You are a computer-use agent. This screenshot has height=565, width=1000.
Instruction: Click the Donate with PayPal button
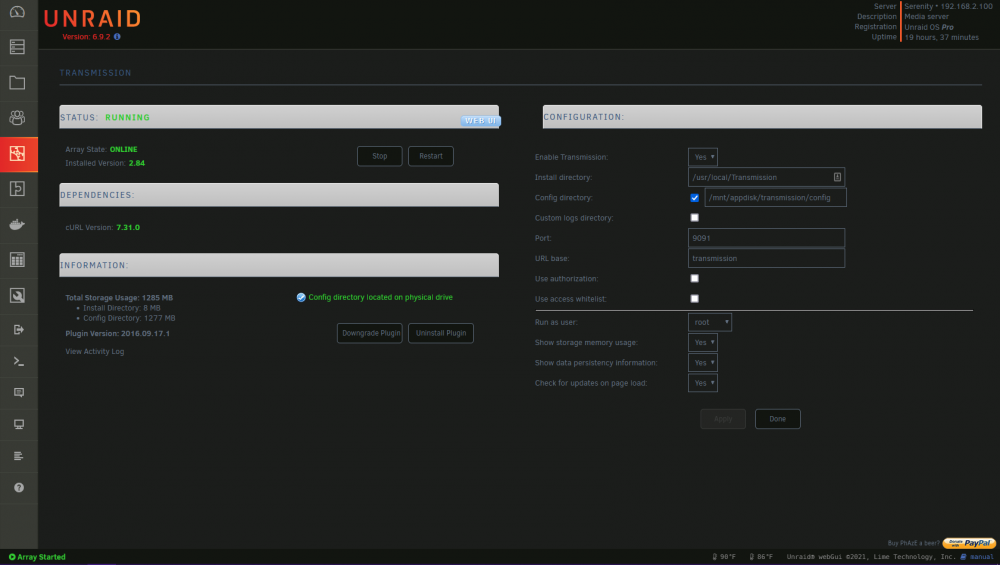point(969,543)
